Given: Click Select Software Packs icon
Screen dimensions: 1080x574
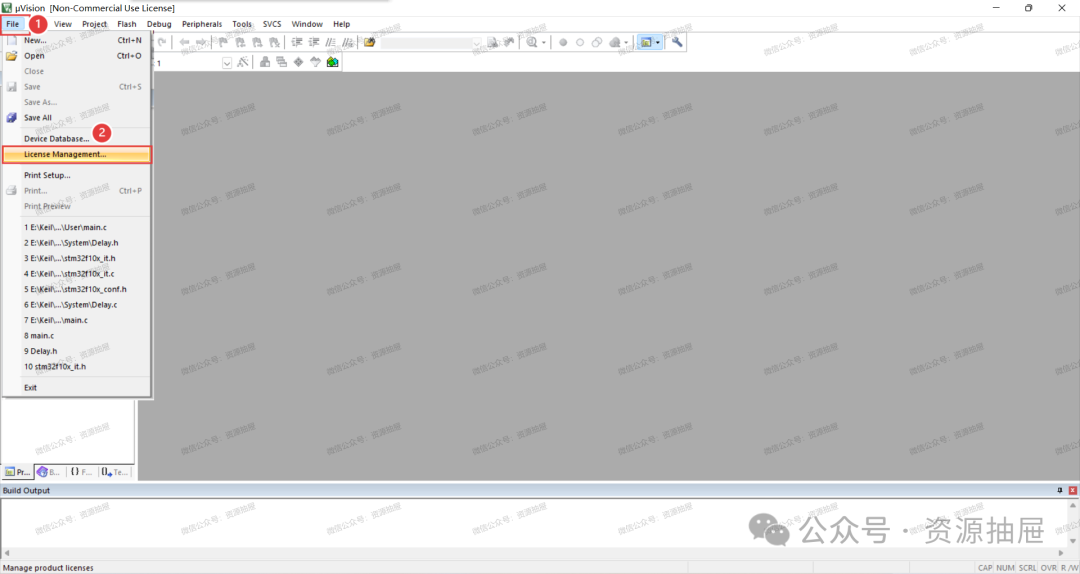Looking at the screenshot, I should point(315,62).
